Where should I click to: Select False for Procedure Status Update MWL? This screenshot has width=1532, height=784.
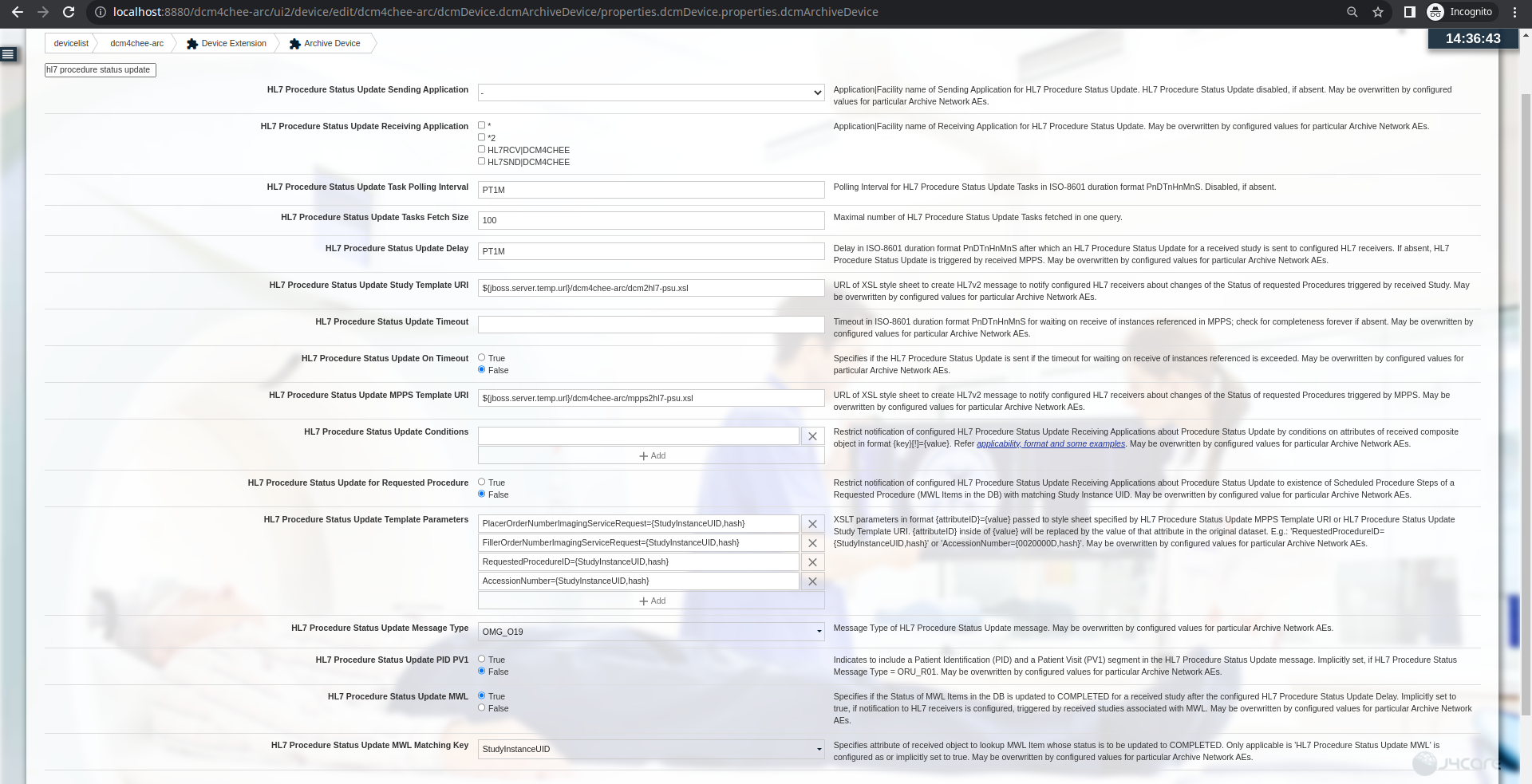pyautogui.click(x=482, y=707)
